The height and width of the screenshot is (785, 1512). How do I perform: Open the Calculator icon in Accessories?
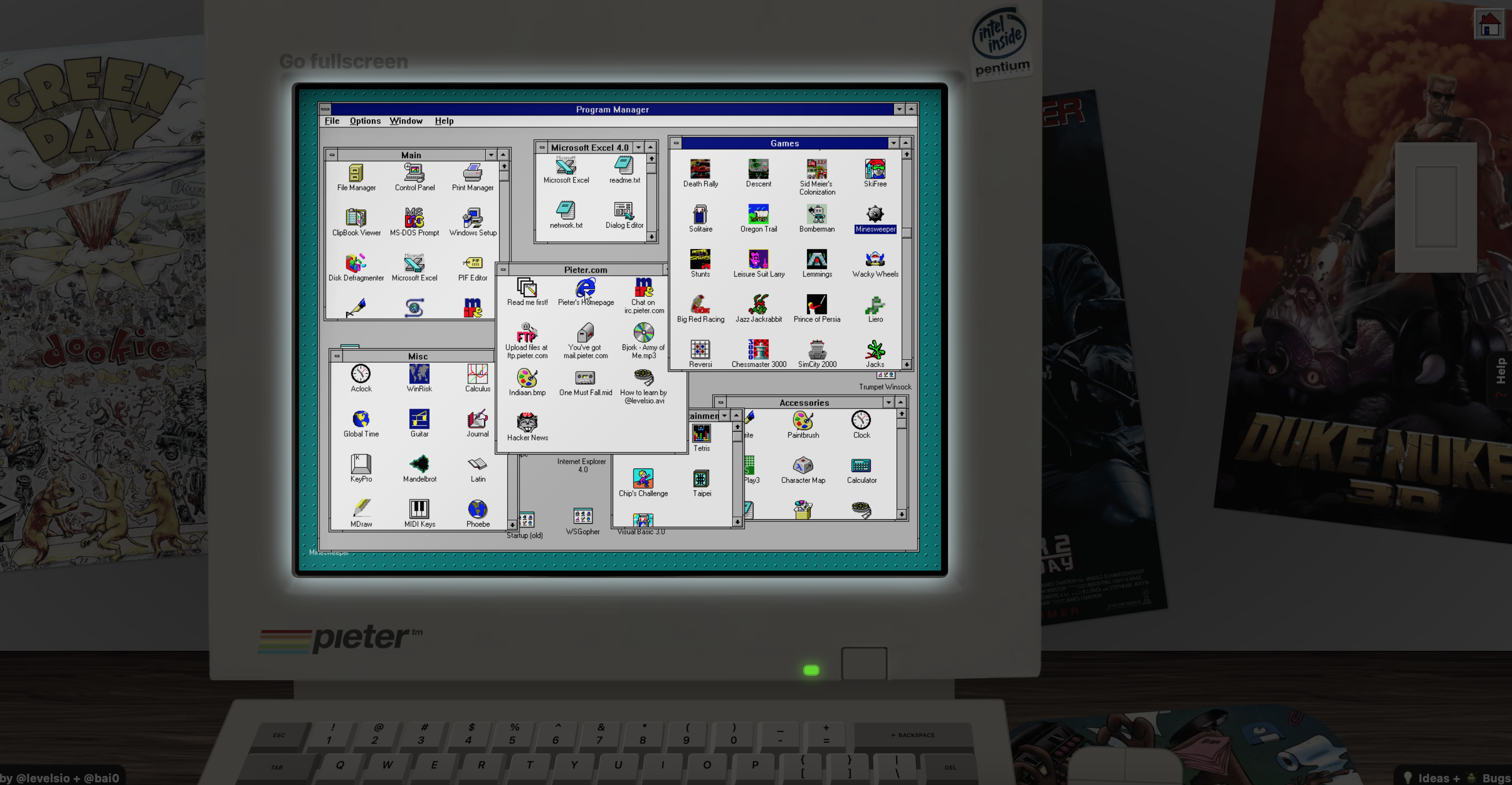(860, 466)
